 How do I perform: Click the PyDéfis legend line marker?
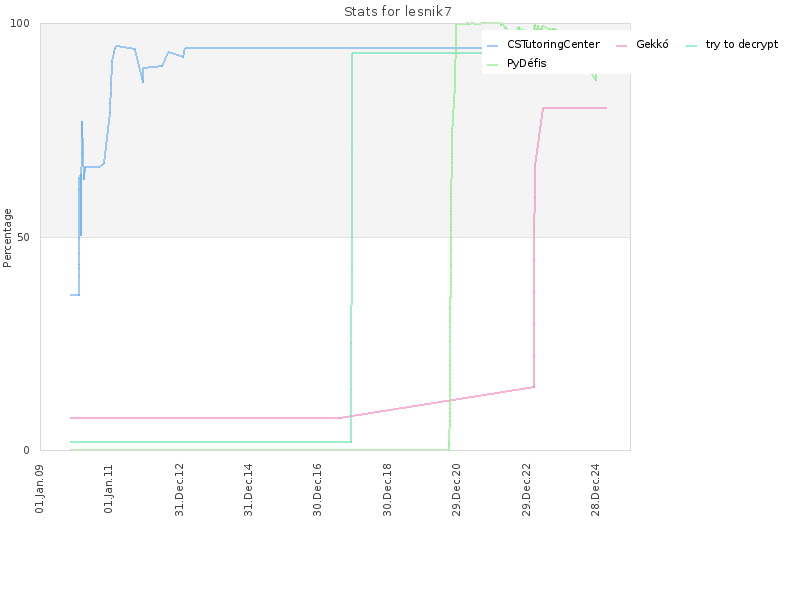[492, 64]
